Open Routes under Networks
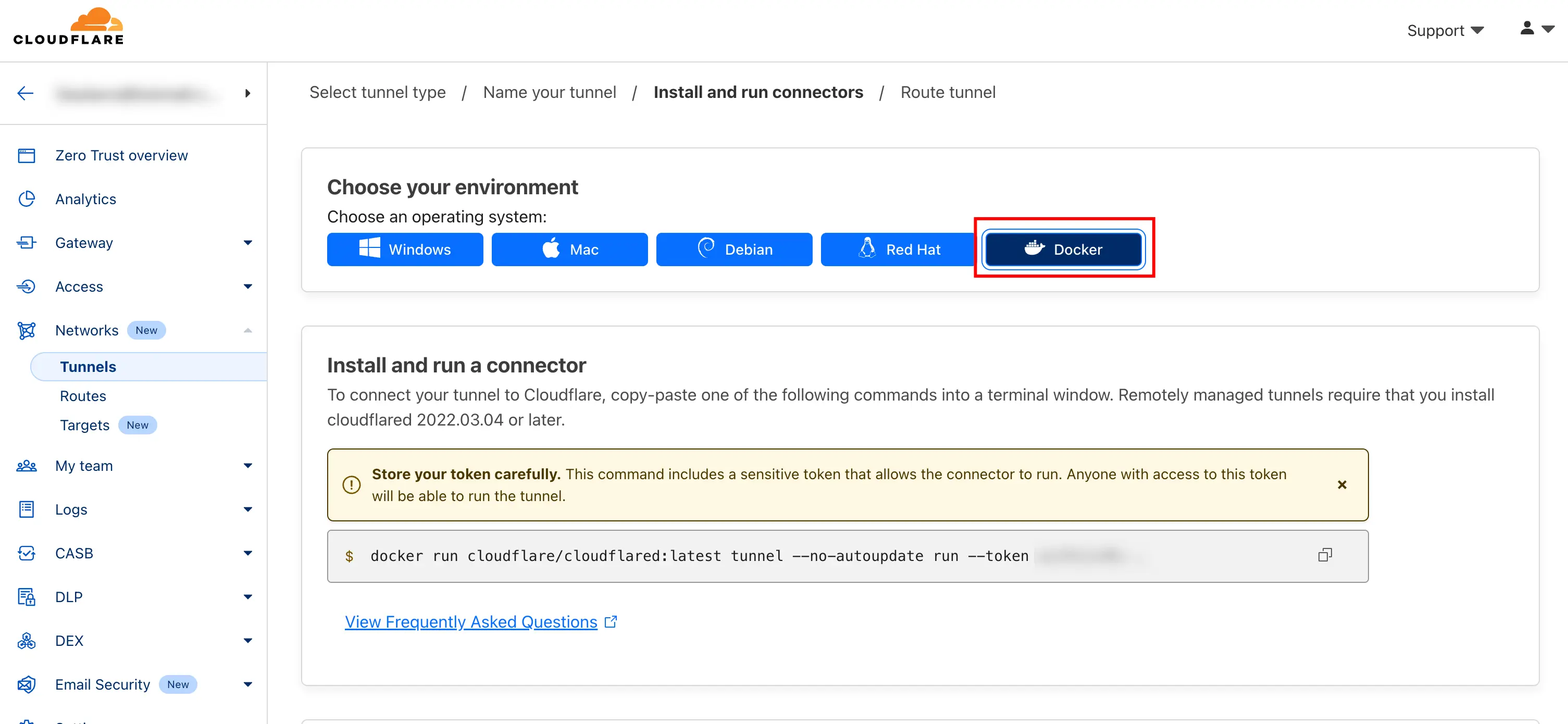This screenshot has height=724, width=1568. pyautogui.click(x=83, y=396)
